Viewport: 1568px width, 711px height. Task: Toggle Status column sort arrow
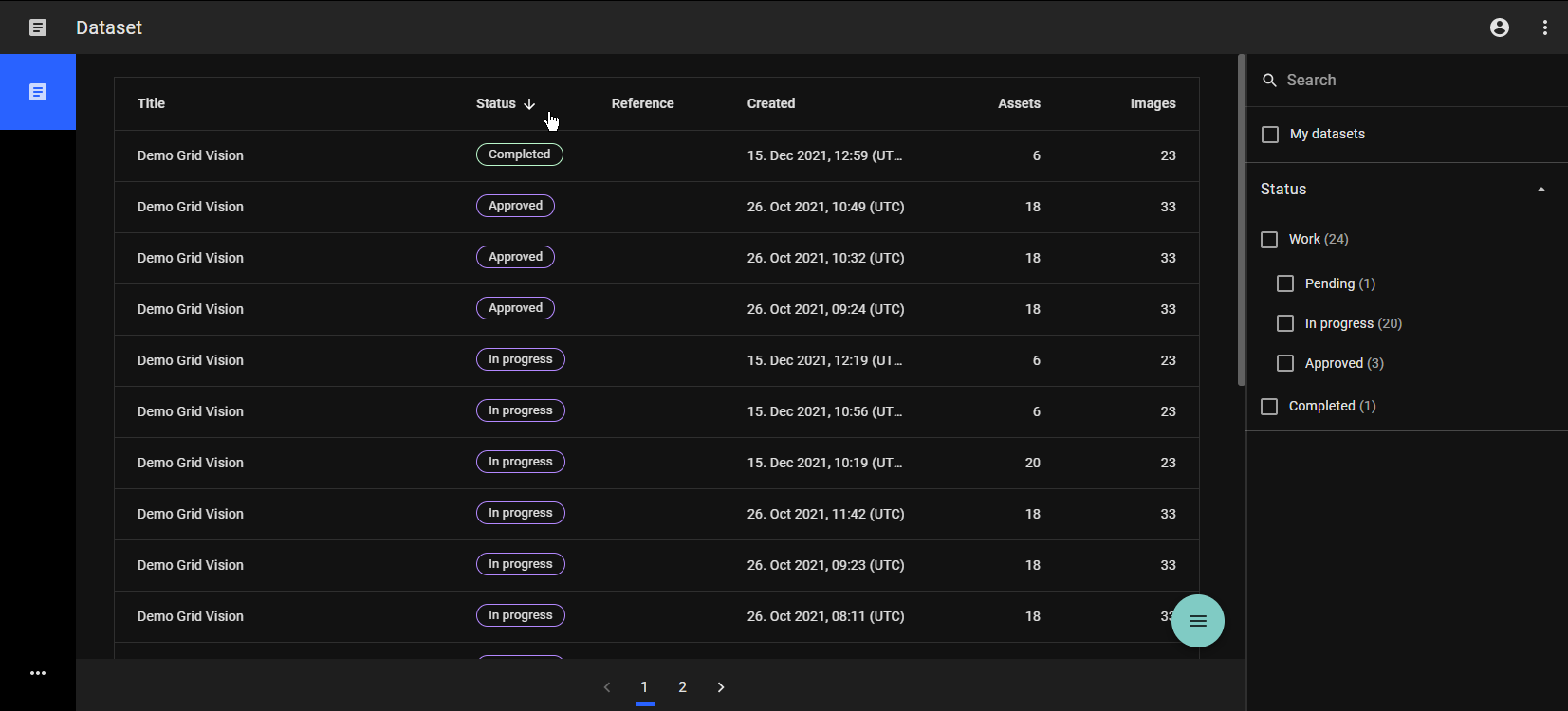pyautogui.click(x=529, y=104)
